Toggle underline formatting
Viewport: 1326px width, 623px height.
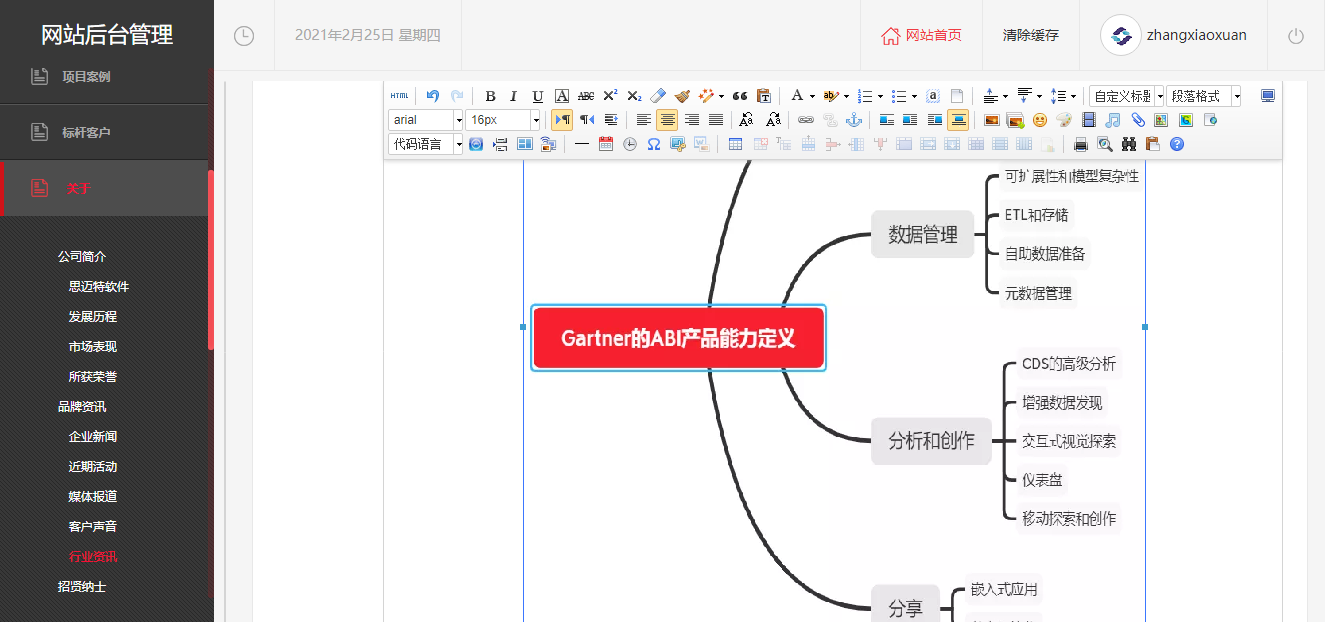pyautogui.click(x=538, y=96)
